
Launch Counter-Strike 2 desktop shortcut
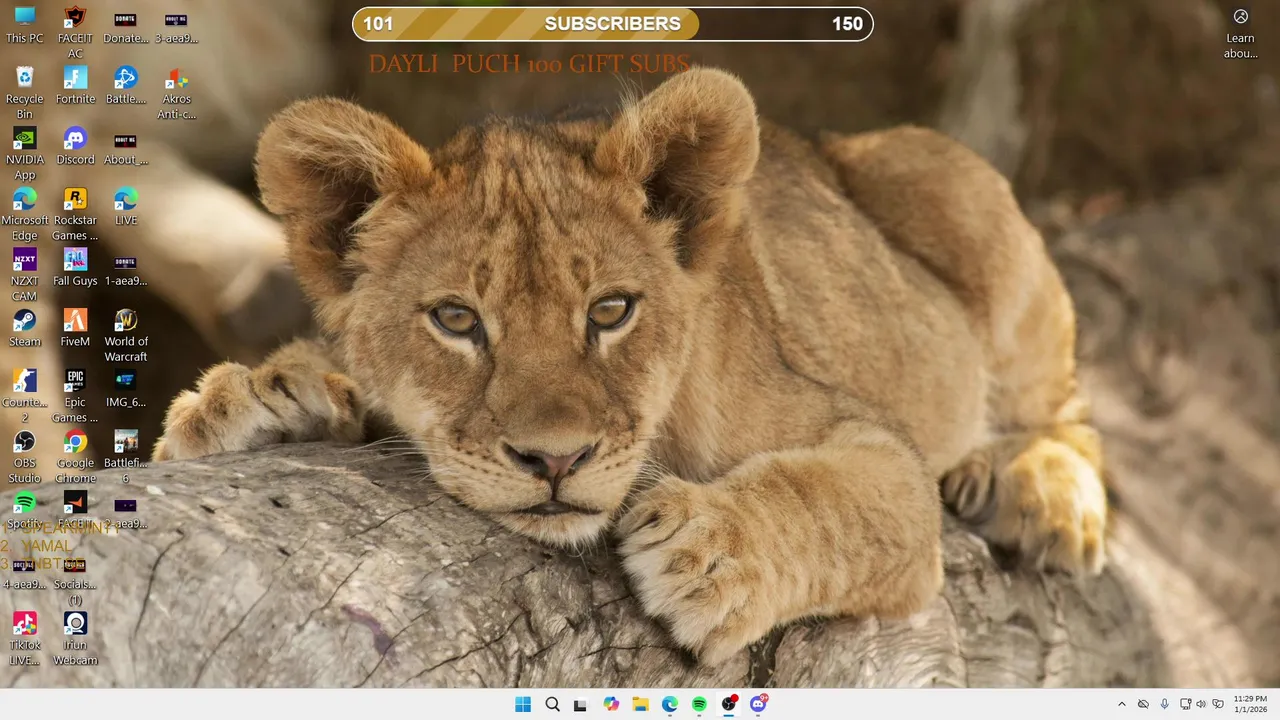(x=24, y=397)
